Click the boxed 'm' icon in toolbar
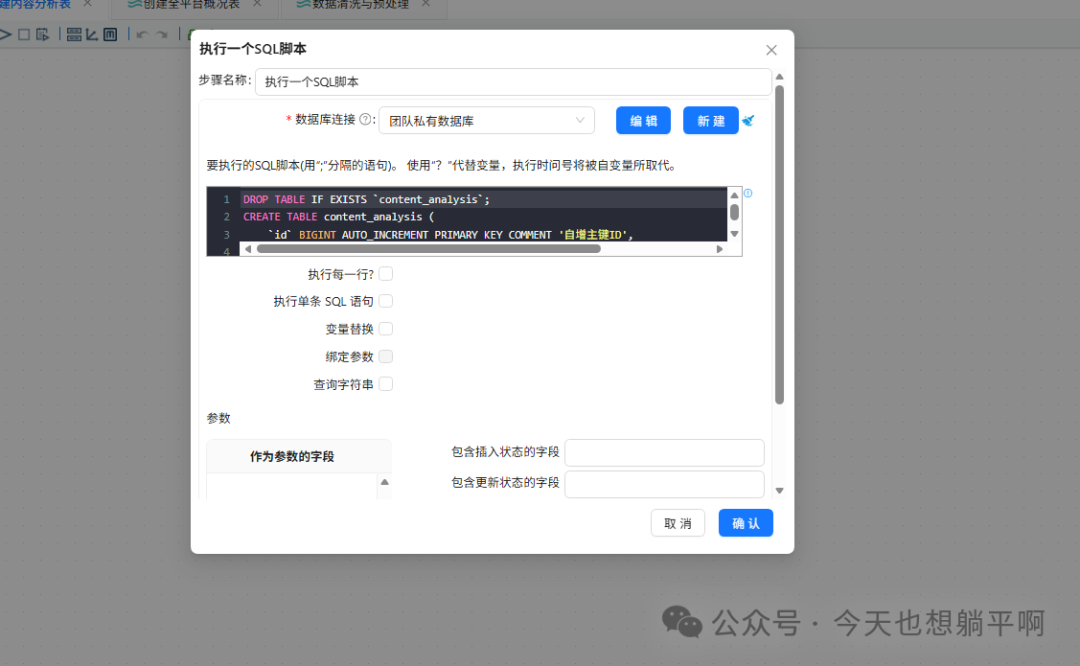This screenshot has height=666, width=1080. tap(110, 34)
